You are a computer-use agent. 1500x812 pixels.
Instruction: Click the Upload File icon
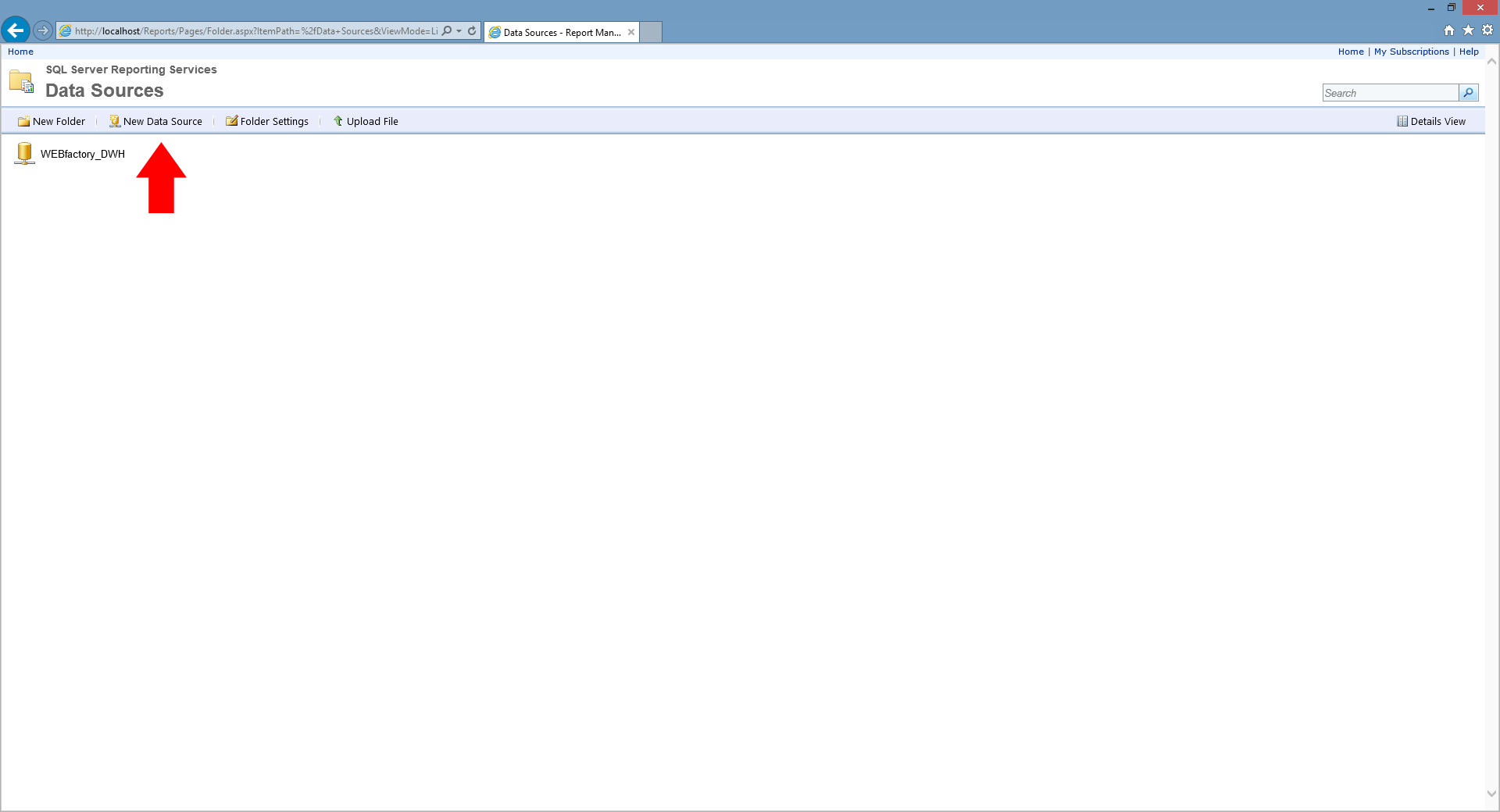click(x=337, y=121)
